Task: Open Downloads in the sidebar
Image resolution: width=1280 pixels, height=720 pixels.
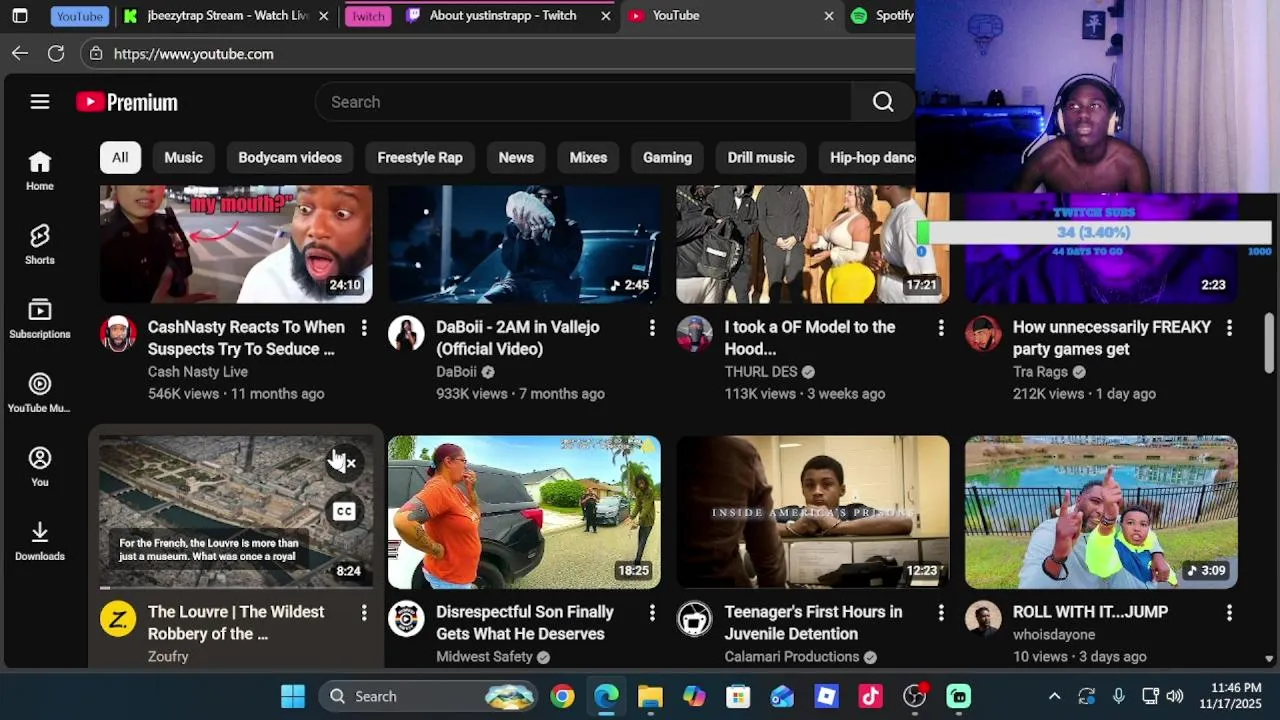Action: 40,541
